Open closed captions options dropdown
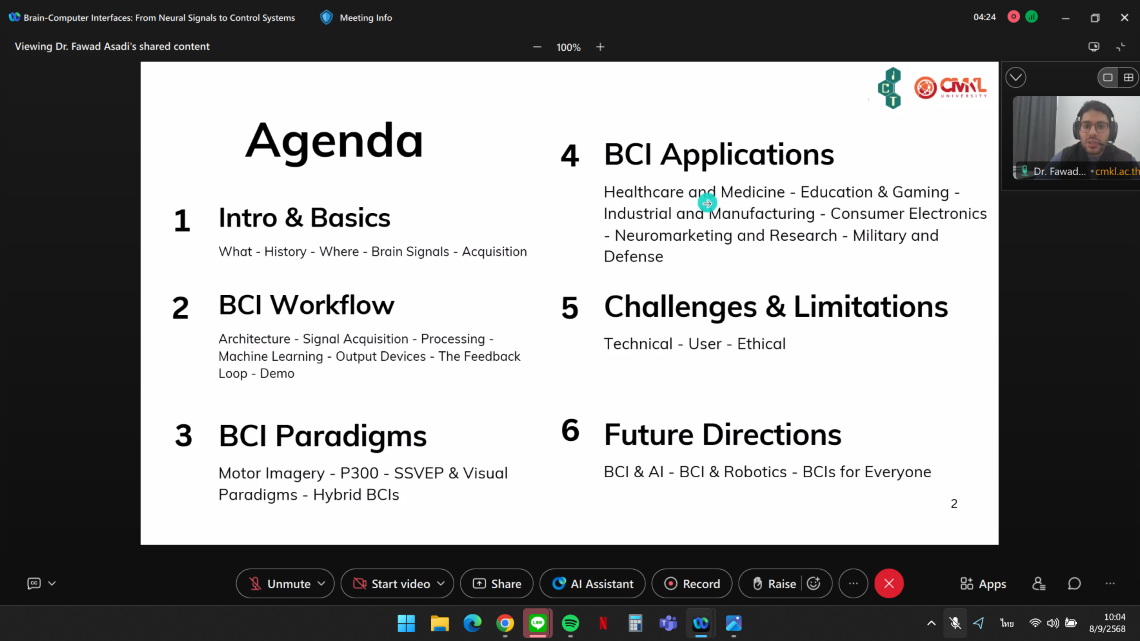Screen dimensions: 1140x641 tap(52, 584)
